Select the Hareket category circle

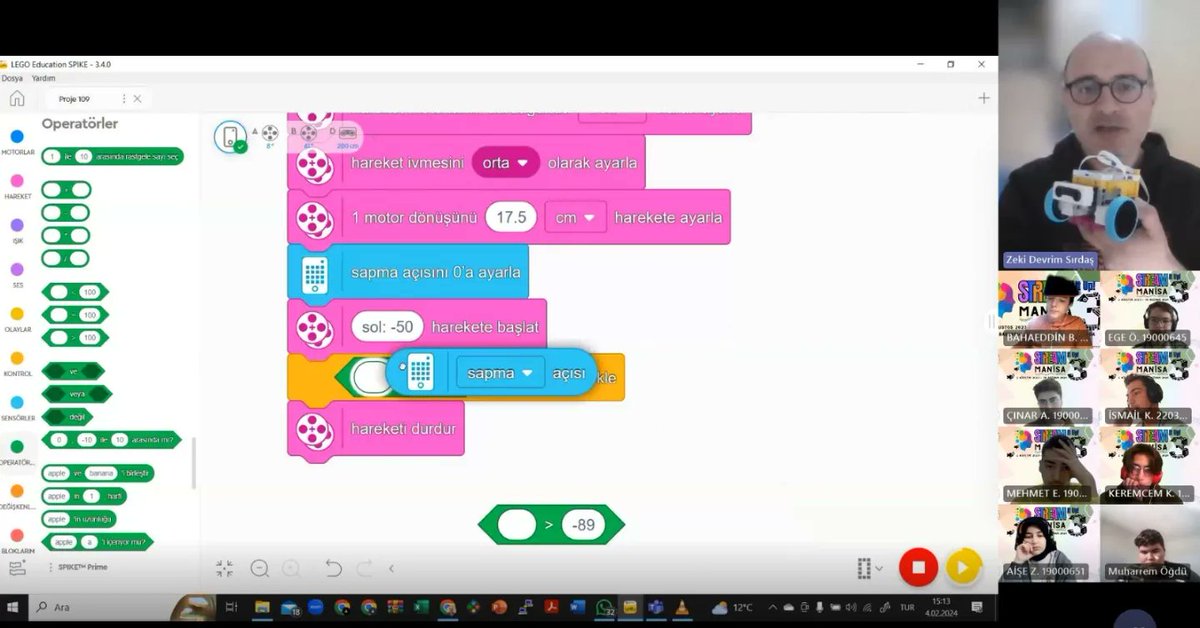(17, 181)
